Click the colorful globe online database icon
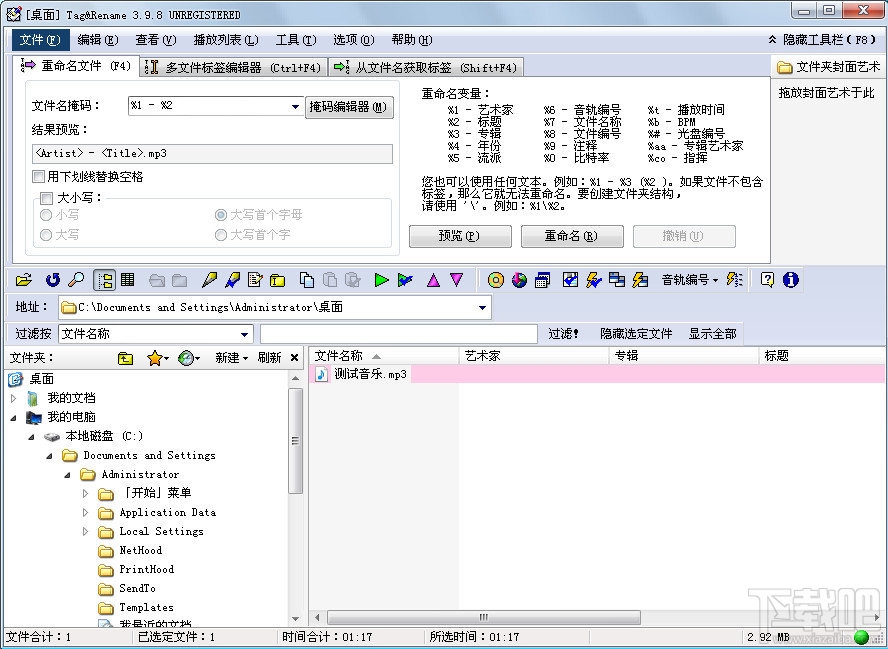This screenshot has width=888, height=649. [x=519, y=279]
